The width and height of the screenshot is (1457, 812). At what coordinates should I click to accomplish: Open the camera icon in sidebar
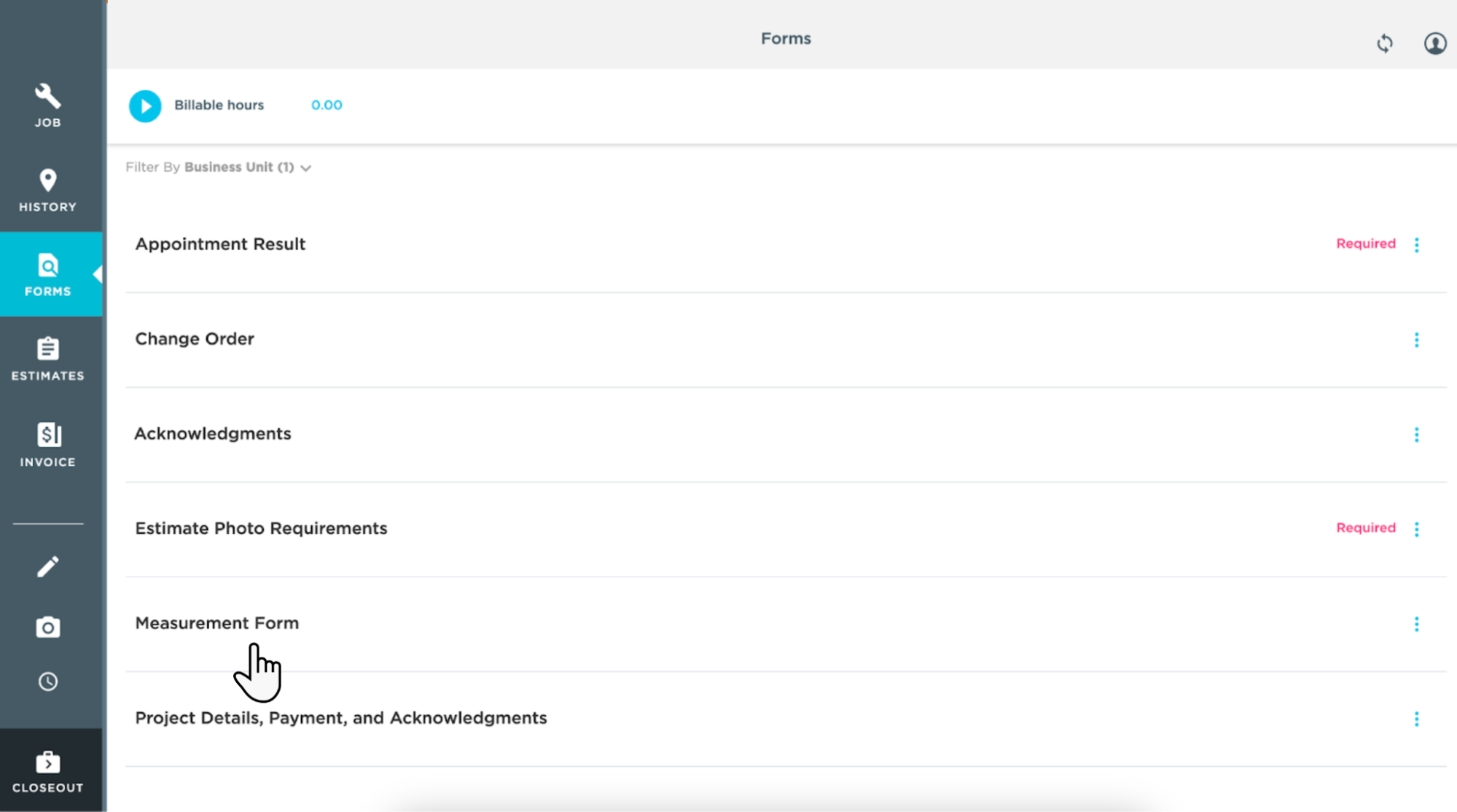[x=48, y=627]
